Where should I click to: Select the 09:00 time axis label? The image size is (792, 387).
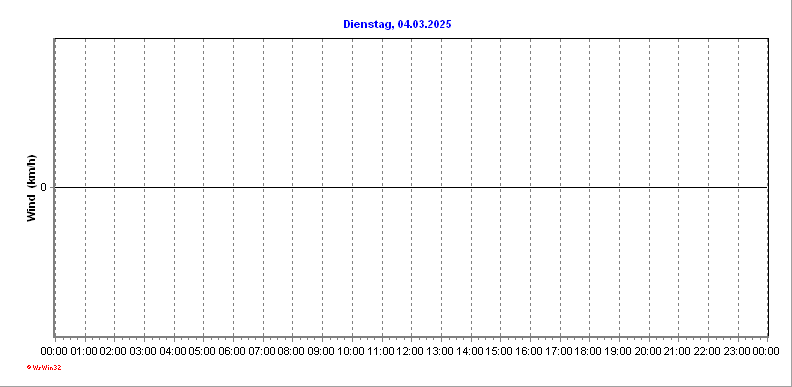321,351
